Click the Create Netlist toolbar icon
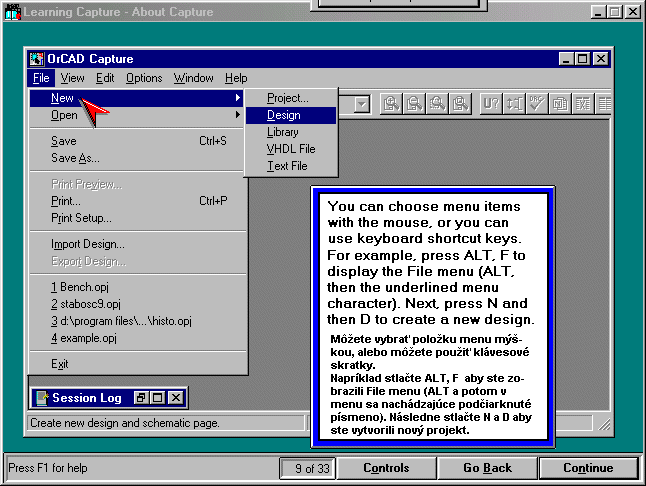 (x=561, y=103)
